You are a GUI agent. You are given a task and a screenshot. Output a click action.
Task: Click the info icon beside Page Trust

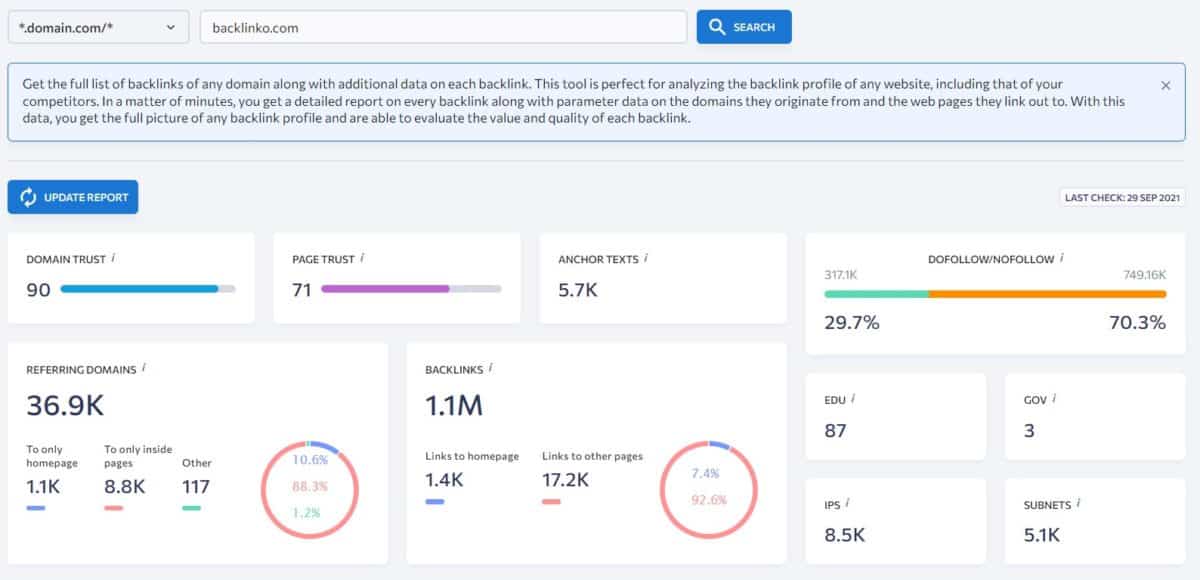362,258
